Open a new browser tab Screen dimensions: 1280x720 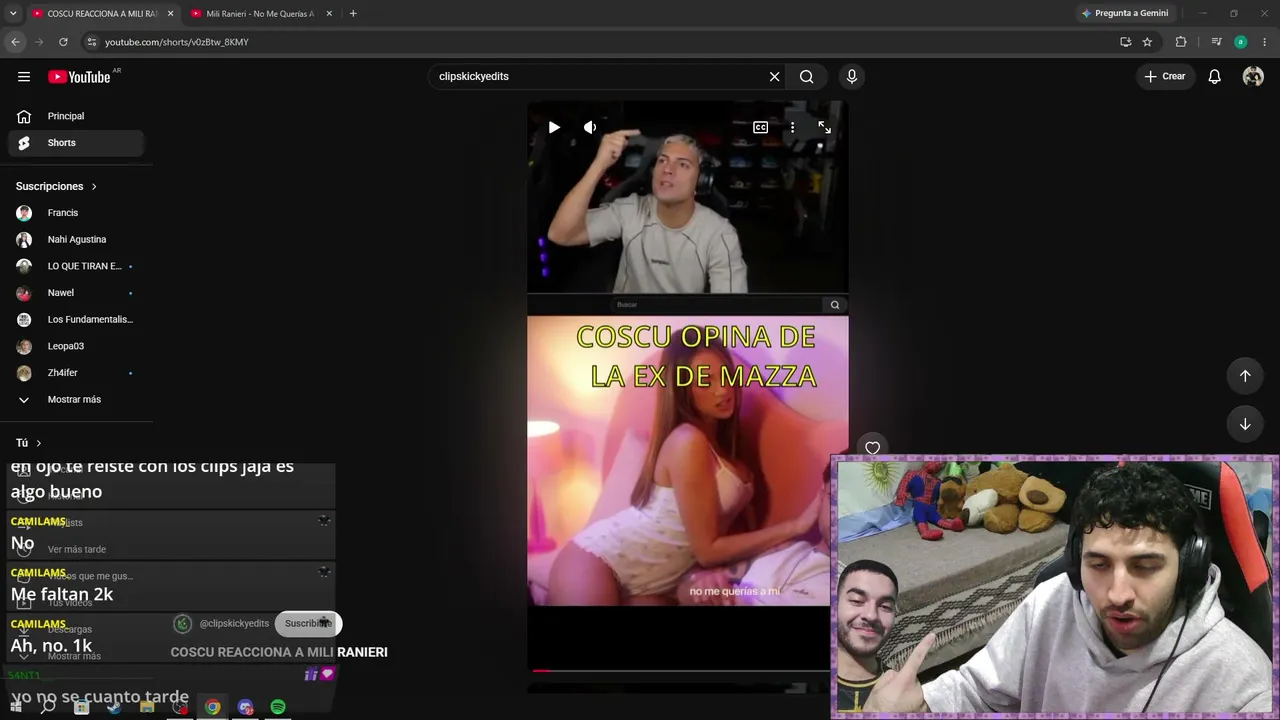pyautogui.click(x=353, y=14)
